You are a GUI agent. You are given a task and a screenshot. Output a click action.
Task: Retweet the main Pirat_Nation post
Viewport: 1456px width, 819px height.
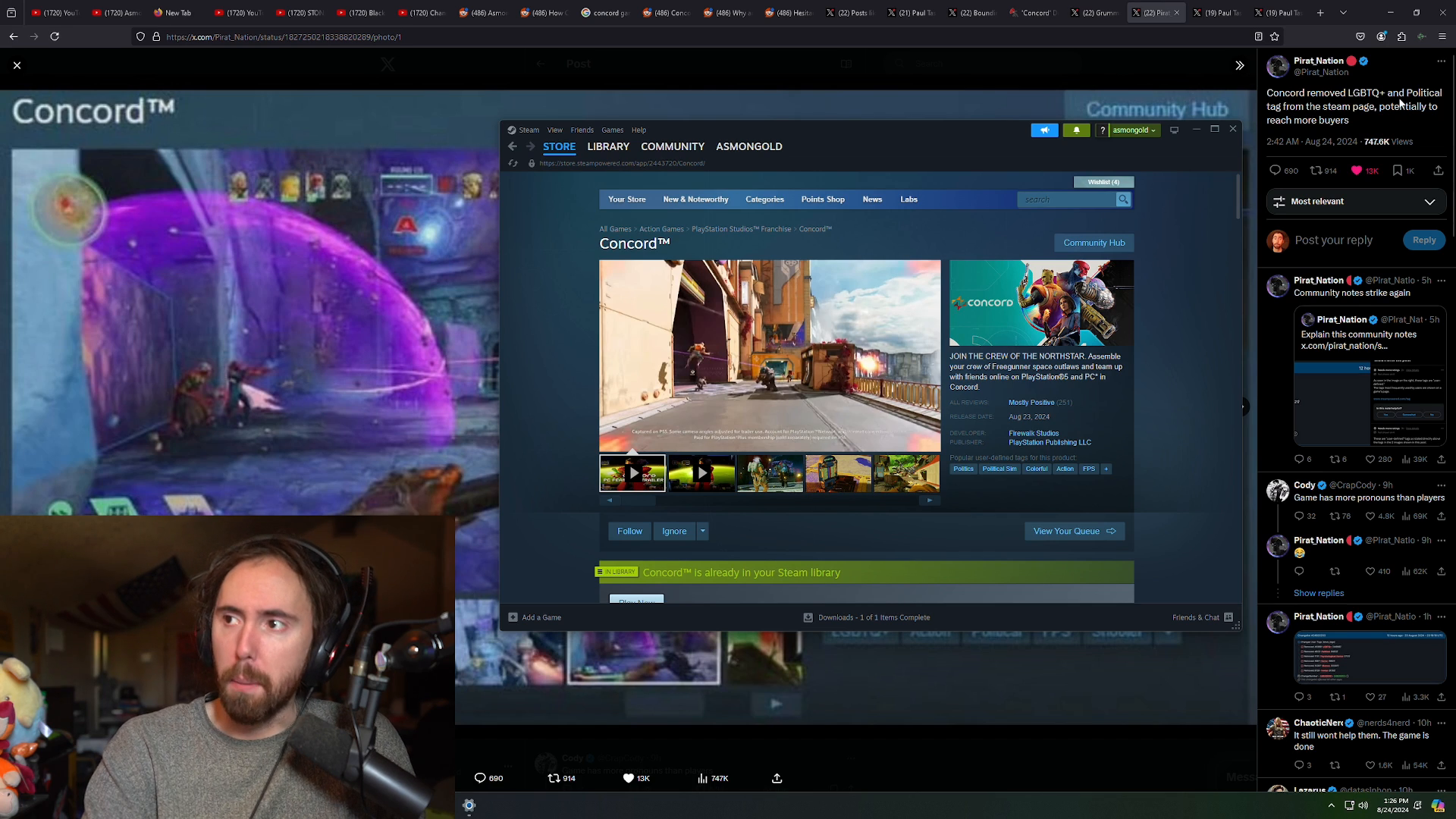pos(1317,171)
